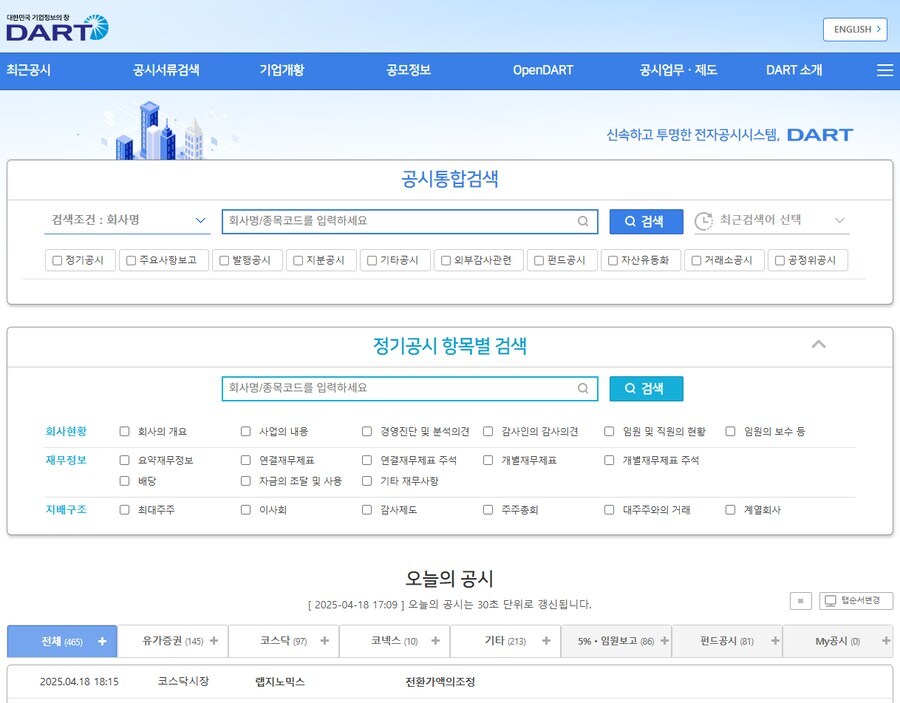Click the 회사현황 category label
Image resolution: width=900 pixels, height=703 pixels.
(66, 431)
